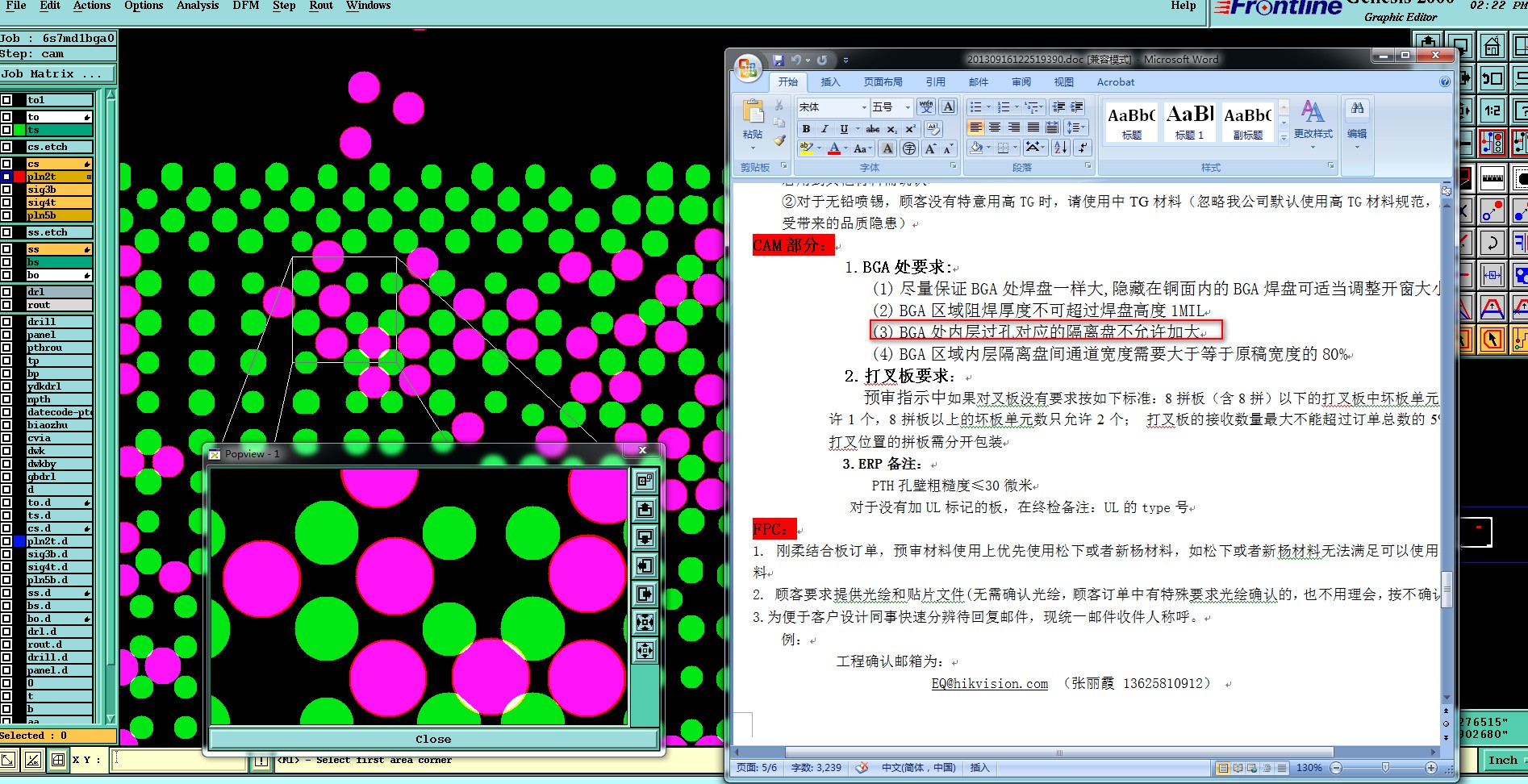Open the Actions menu in Genesis

pyautogui.click(x=92, y=6)
